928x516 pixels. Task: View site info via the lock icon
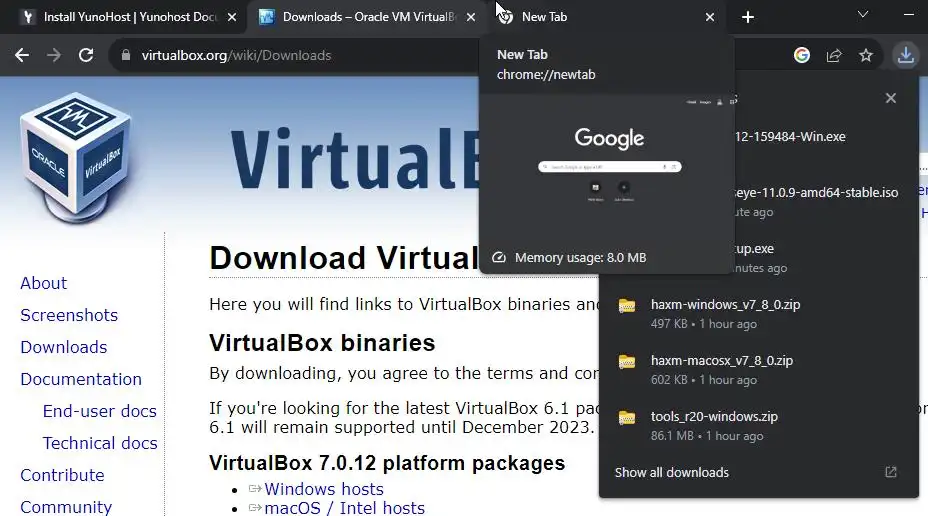[x=125, y=55]
